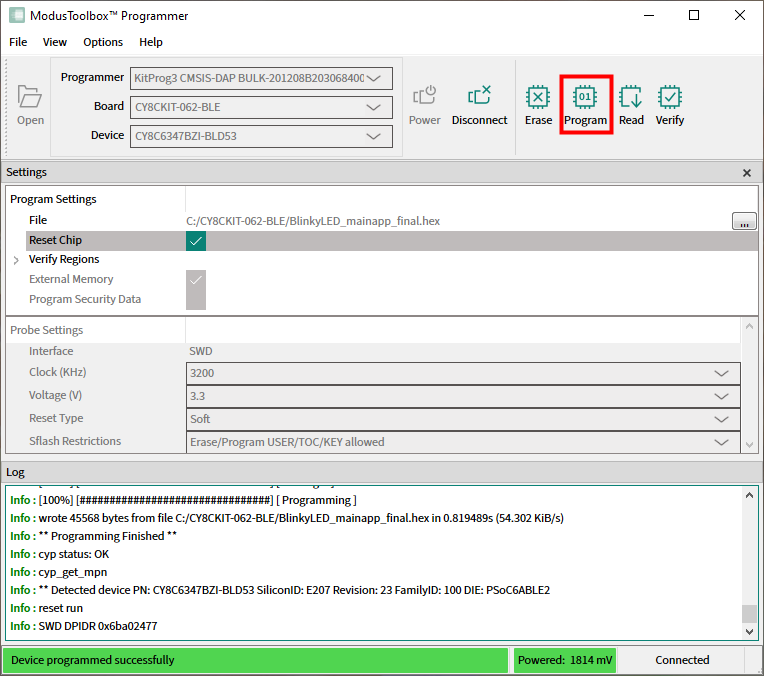The height and width of the screenshot is (676, 764).
Task: Open the Options menu
Action: [103, 42]
